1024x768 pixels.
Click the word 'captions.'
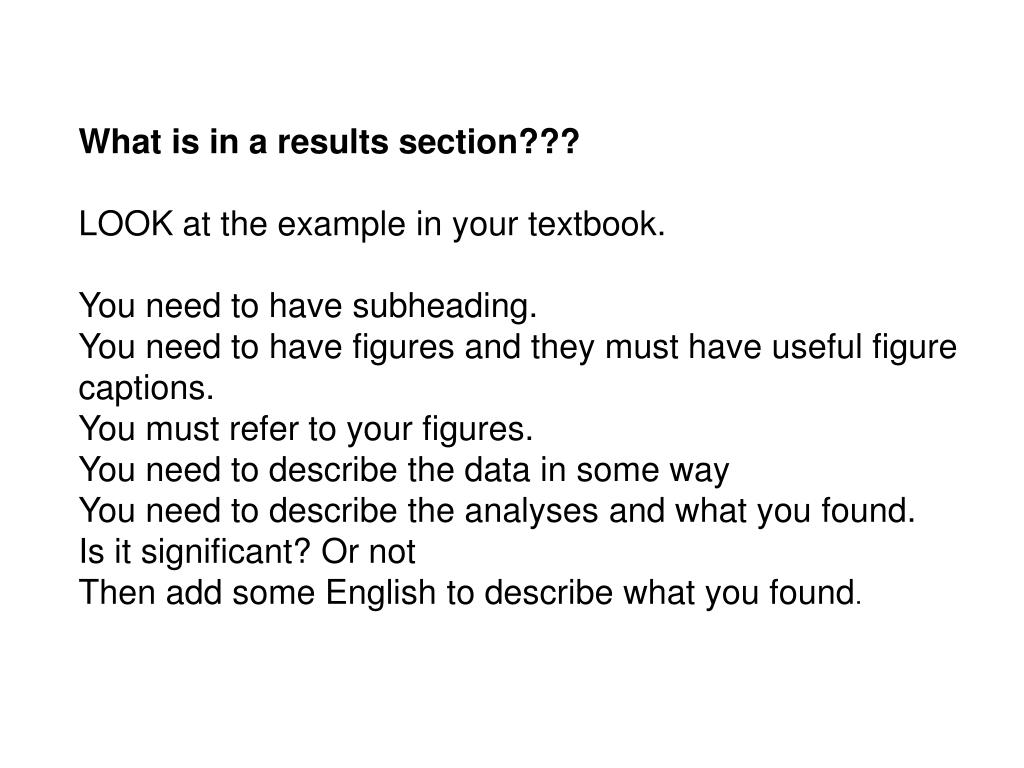tap(146, 389)
